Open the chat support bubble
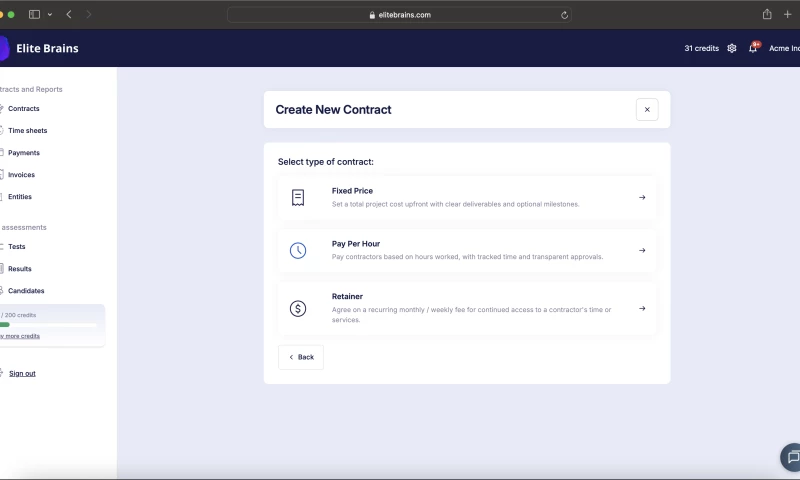This screenshot has width=800, height=480. (792, 457)
